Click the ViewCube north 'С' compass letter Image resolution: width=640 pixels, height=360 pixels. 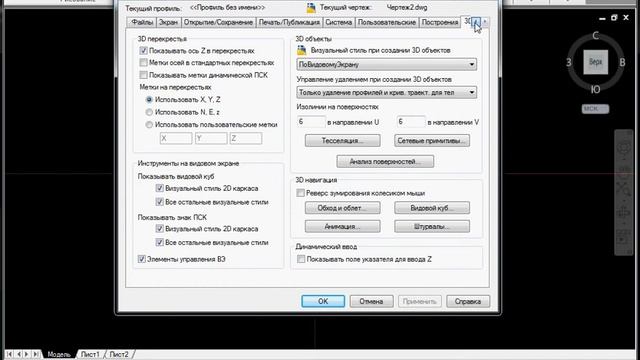[x=596, y=36]
